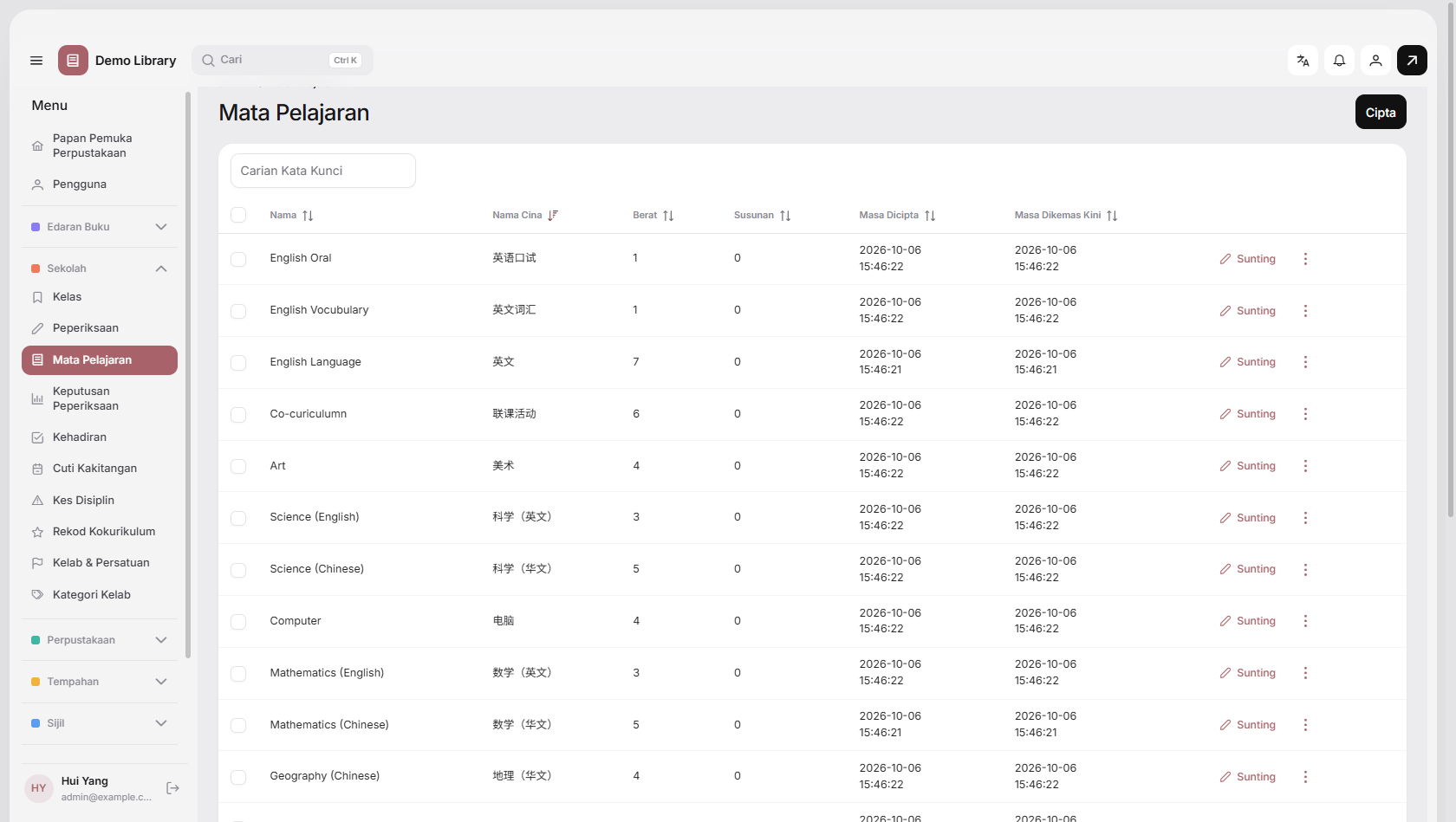Expand the Edaran Buku section

pyautogui.click(x=100, y=227)
